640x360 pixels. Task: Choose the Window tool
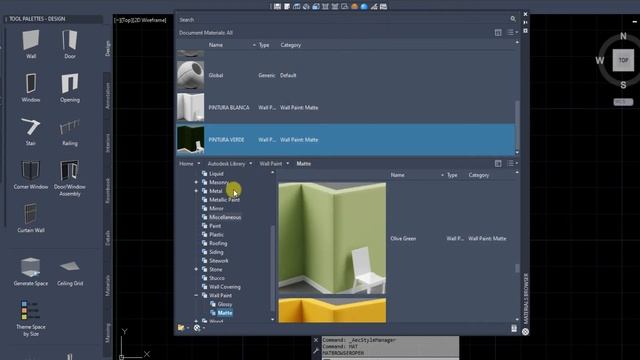[31, 87]
